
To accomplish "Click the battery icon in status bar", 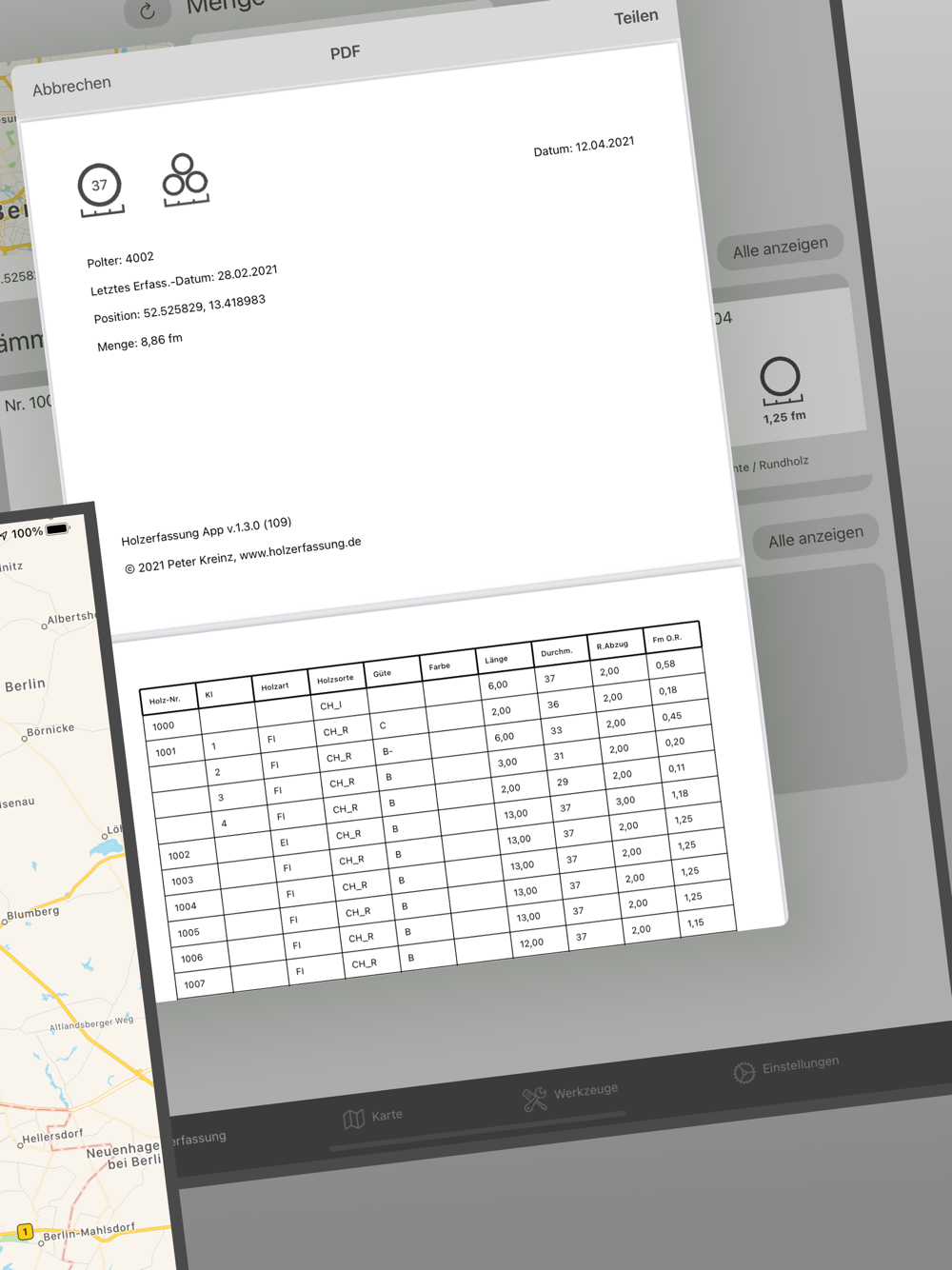I will click(58, 528).
